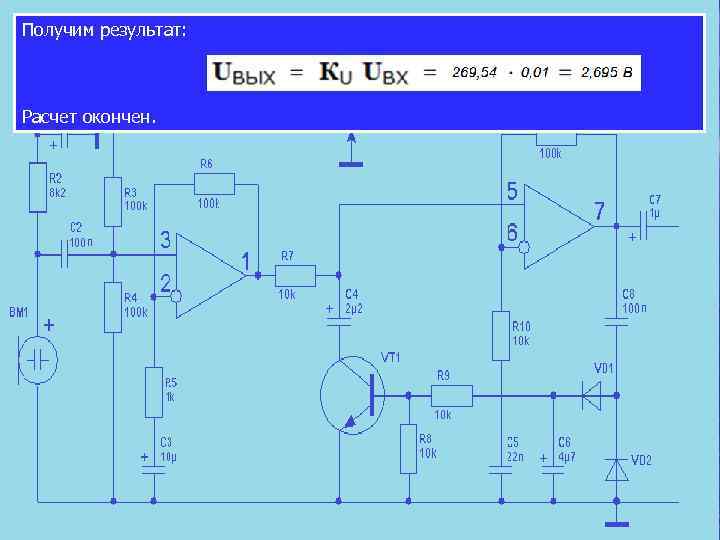Screen dimensions: 720x540
Task: Click the R10 10k resistor
Action: coord(501,336)
